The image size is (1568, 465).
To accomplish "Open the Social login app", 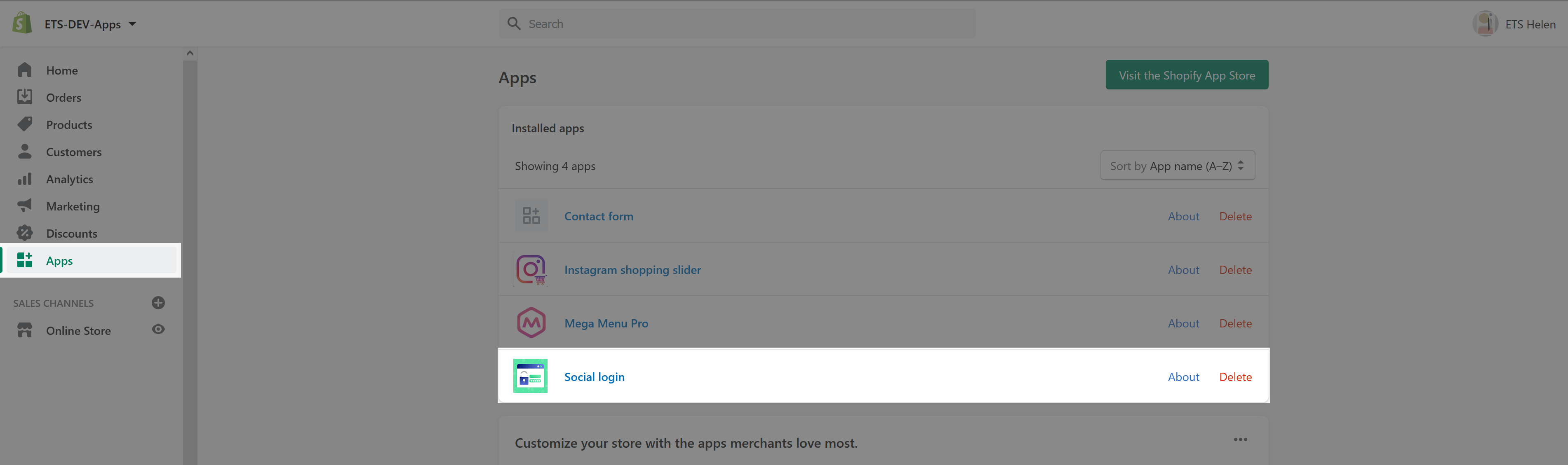I will [594, 376].
